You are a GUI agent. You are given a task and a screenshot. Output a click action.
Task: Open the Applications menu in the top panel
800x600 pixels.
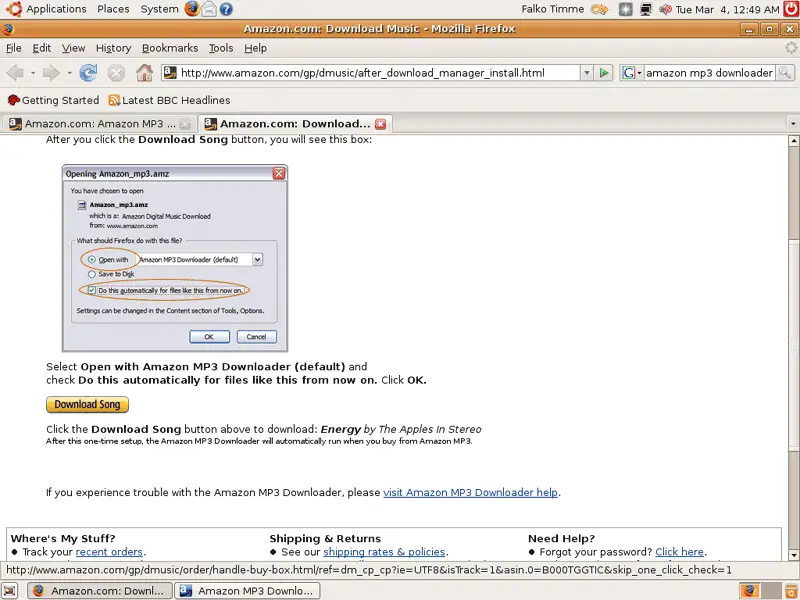[x=56, y=9]
